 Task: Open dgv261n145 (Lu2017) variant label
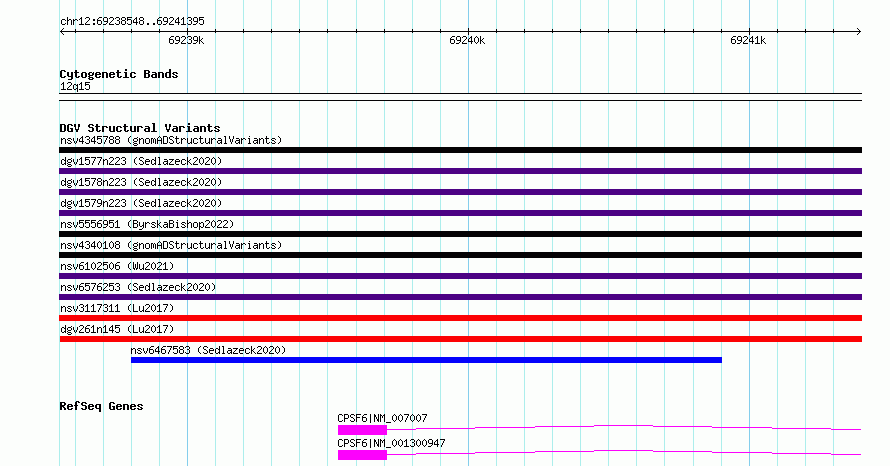pyautogui.click(x=117, y=329)
